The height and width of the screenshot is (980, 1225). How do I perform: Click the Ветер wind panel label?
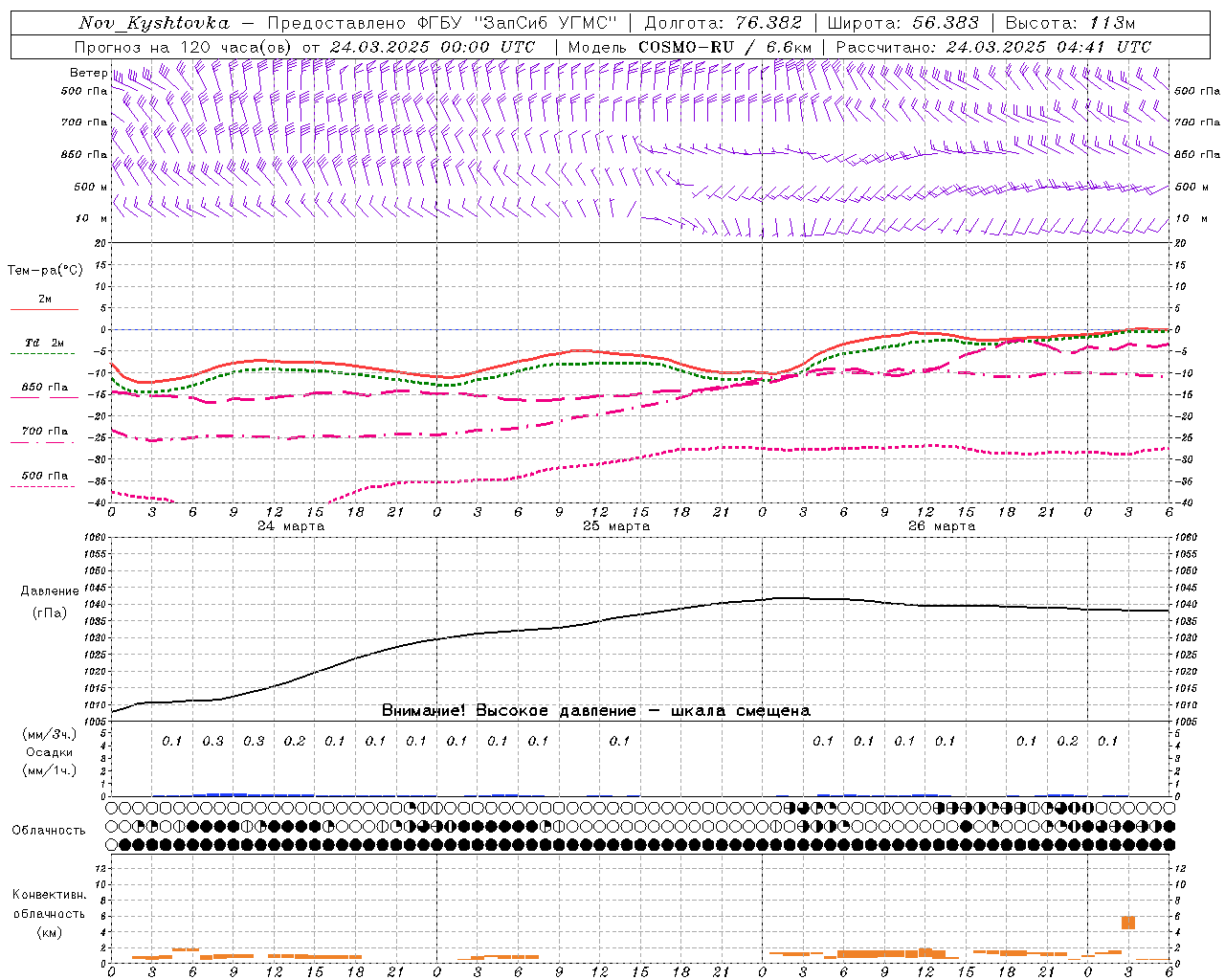[x=88, y=73]
